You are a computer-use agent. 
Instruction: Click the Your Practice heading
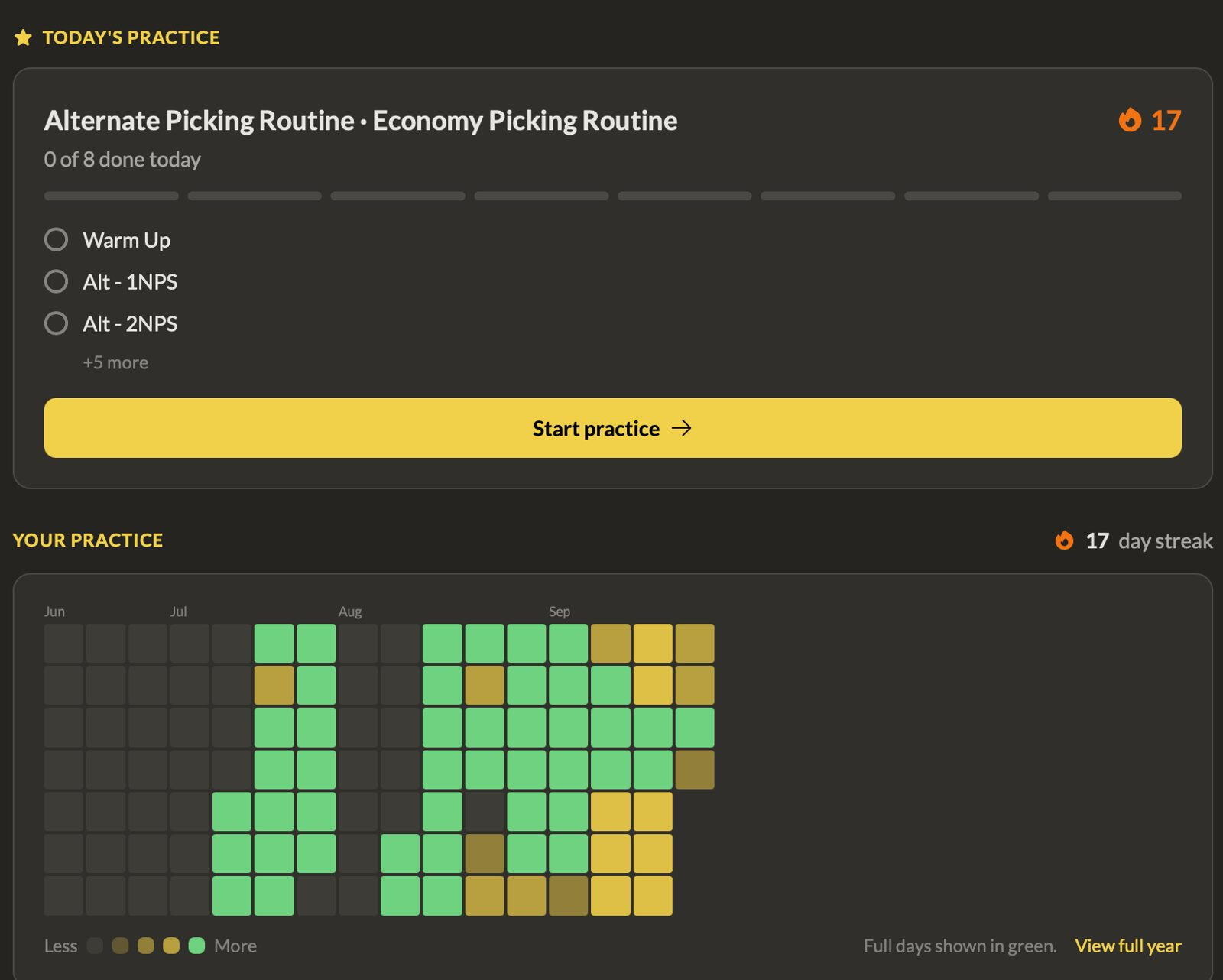[88, 540]
